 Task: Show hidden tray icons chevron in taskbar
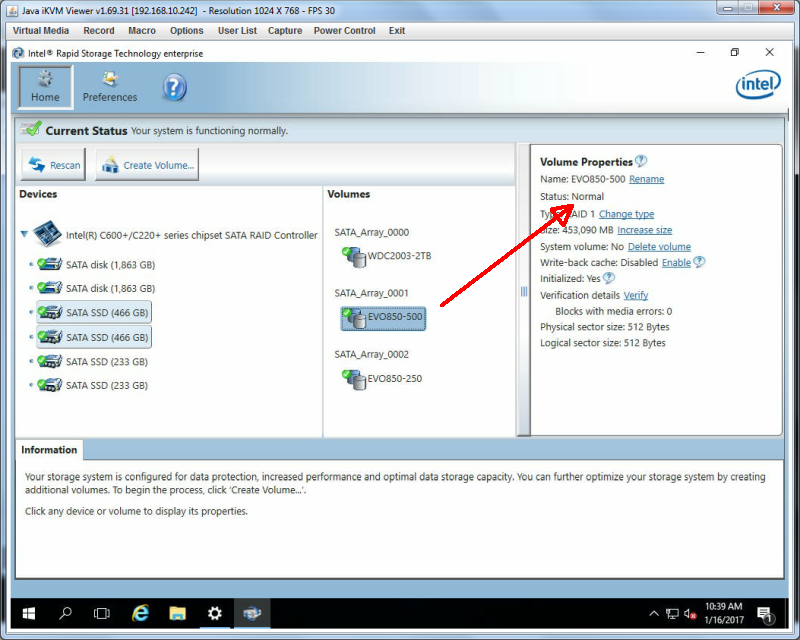point(654,613)
